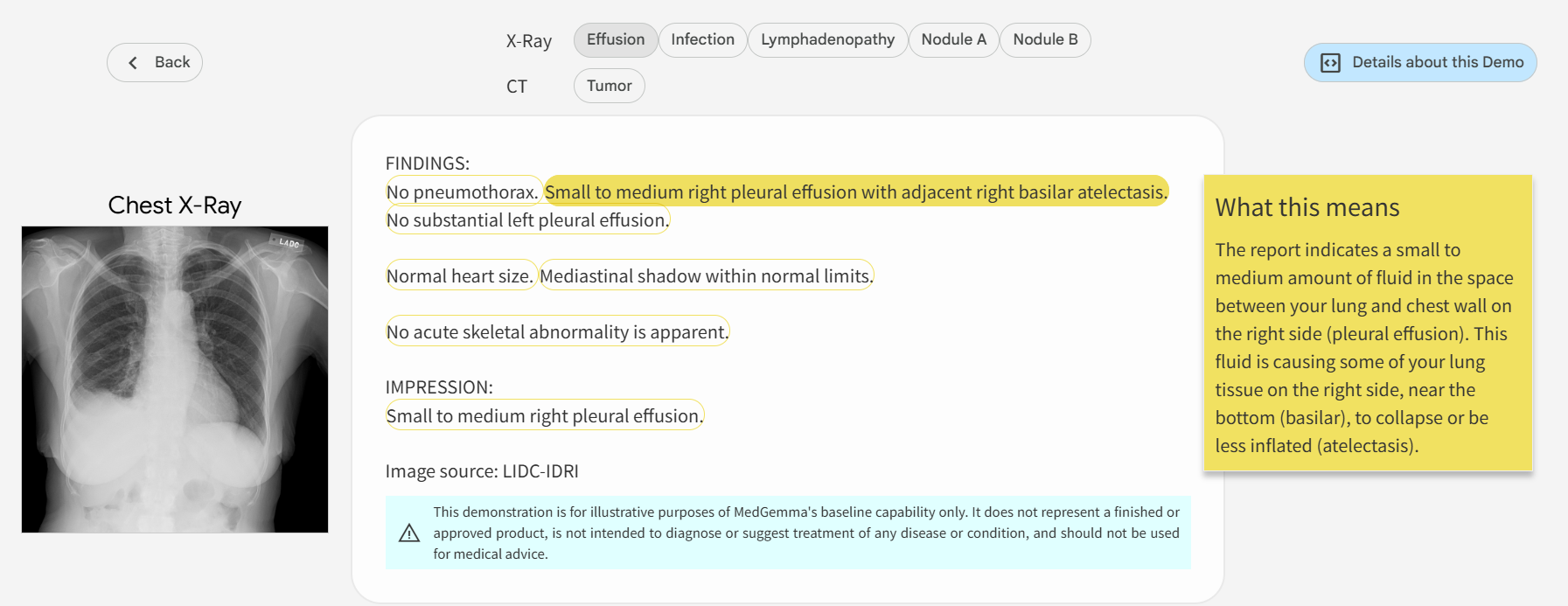Screen dimensions: 1568x606
Task: Click the warning triangle disclaimer icon
Action: pyautogui.click(x=409, y=533)
